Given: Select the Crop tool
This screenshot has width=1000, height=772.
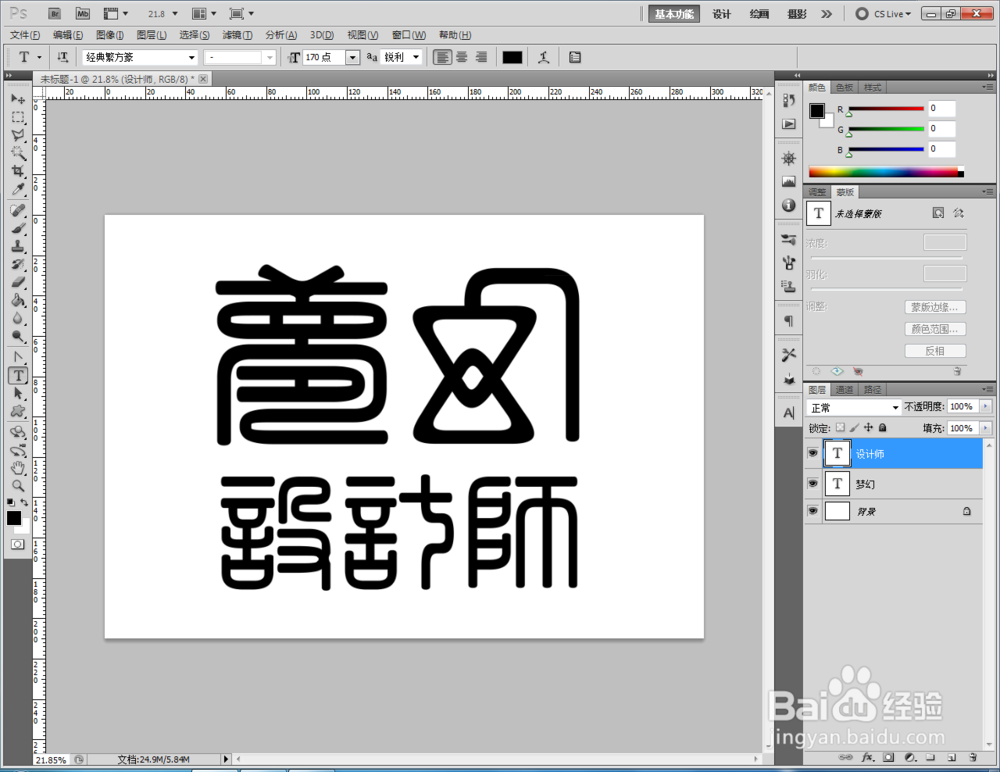Looking at the screenshot, I should (18, 171).
